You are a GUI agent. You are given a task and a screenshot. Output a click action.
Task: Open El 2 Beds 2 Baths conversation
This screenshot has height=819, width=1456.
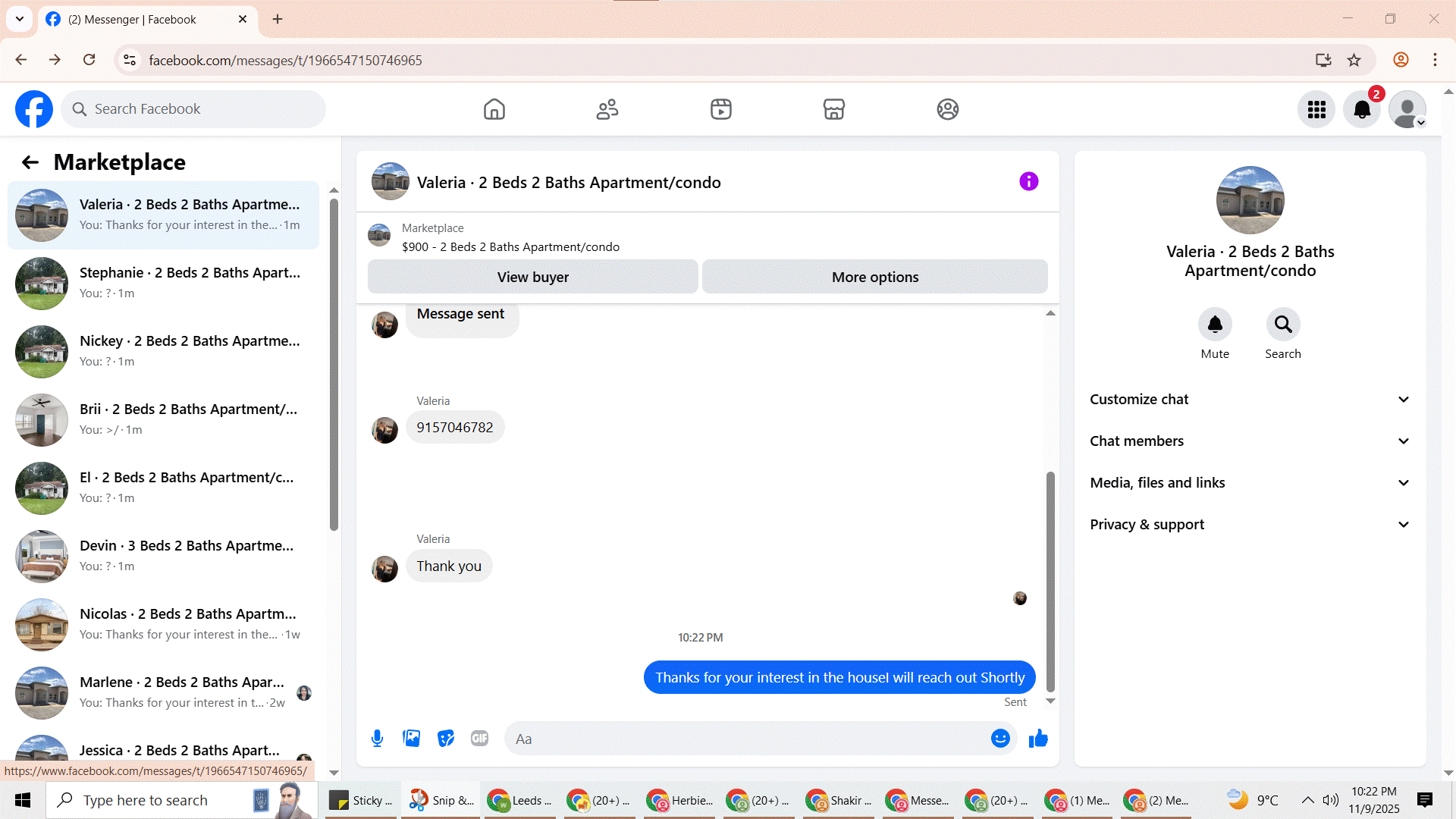point(163,488)
